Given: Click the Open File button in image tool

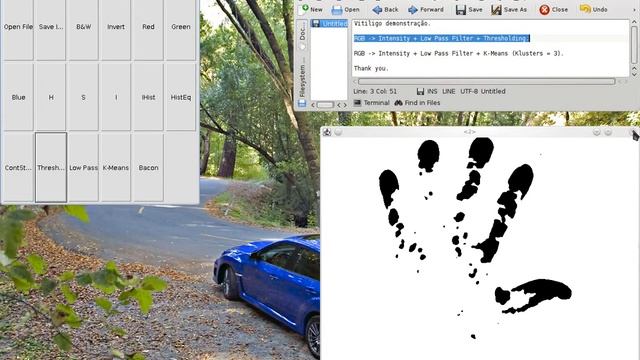Looking at the screenshot, I should pos(18,27).
